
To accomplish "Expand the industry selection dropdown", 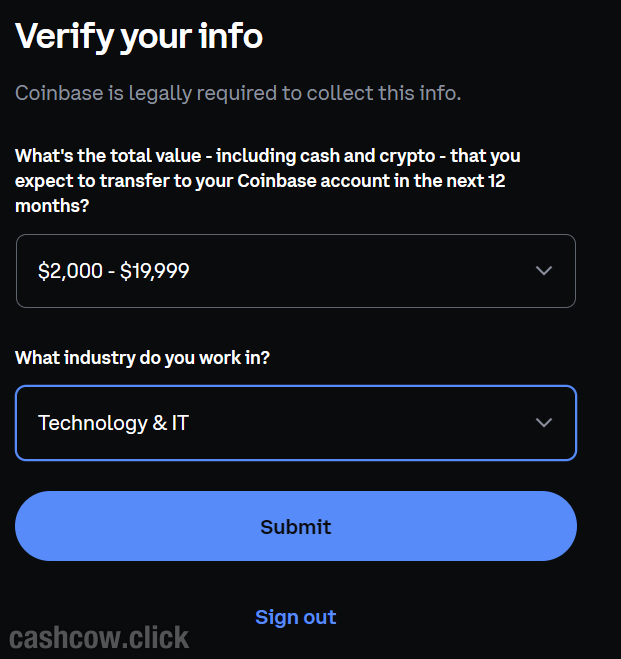I will coord(295,423).
